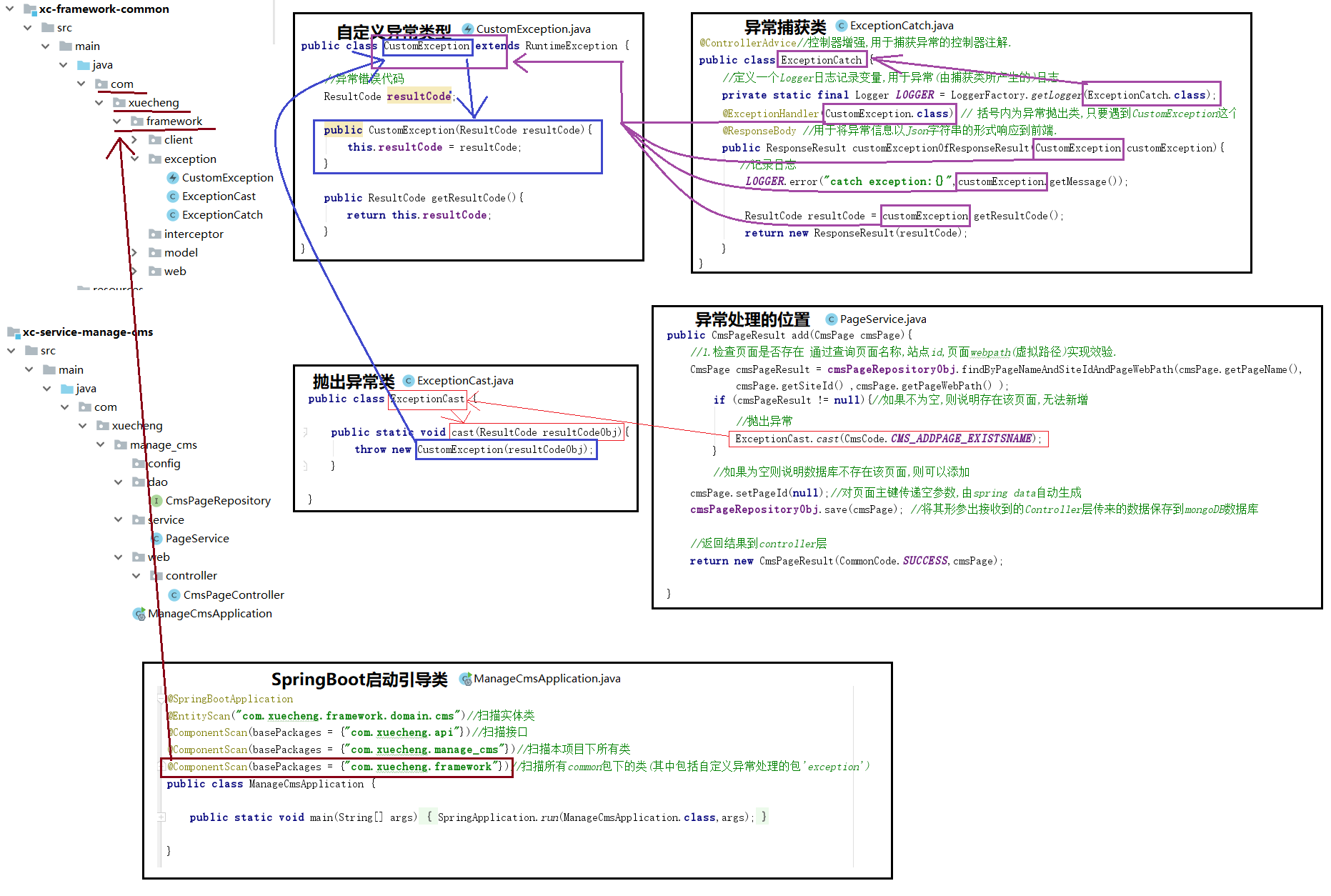Select the PageService tree item
The height and width of the screenshot is (896, 1331).
click(x=197, y=539)
